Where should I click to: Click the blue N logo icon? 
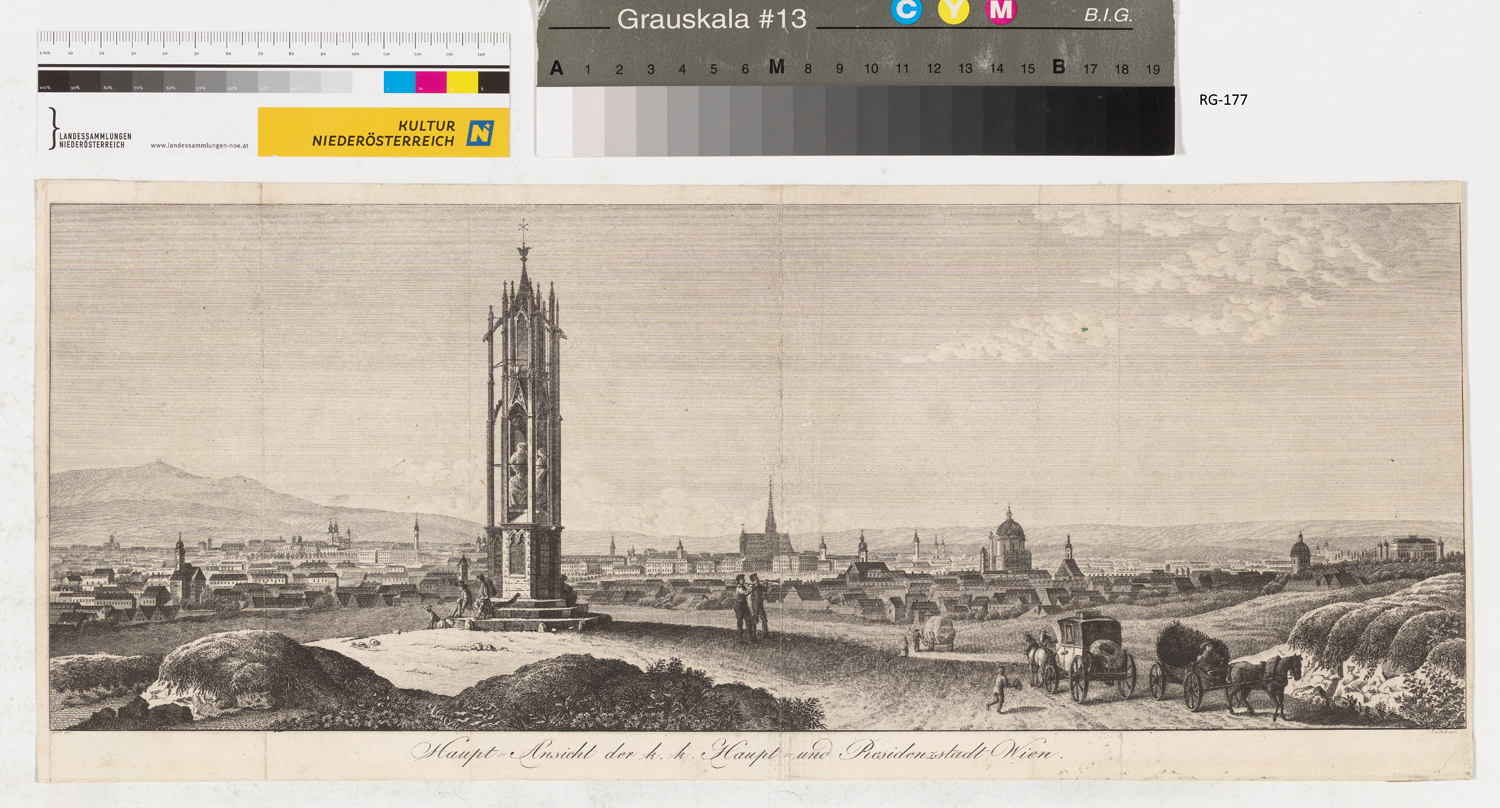480,133
